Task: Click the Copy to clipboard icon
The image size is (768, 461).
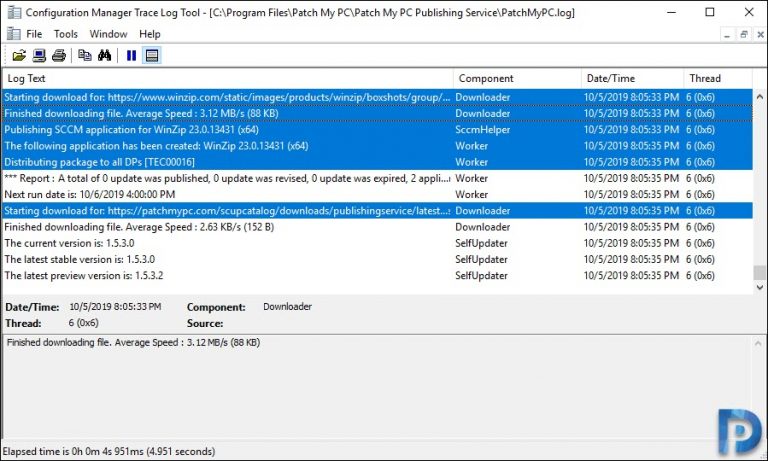Action: (x=85, y=55)
